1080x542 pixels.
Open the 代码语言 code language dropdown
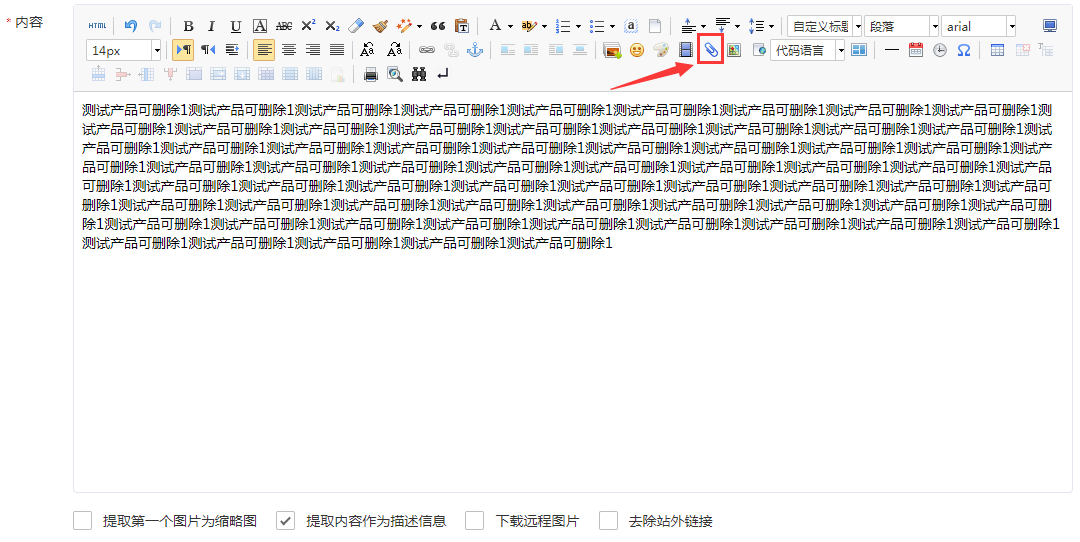pos(840,50)
